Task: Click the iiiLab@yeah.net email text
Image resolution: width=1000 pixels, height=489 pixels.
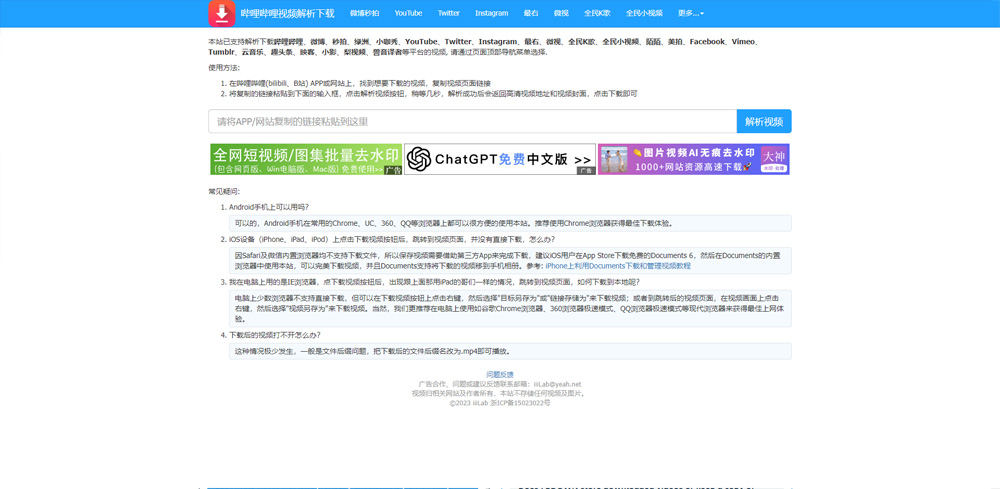Action: click(557, 384)
